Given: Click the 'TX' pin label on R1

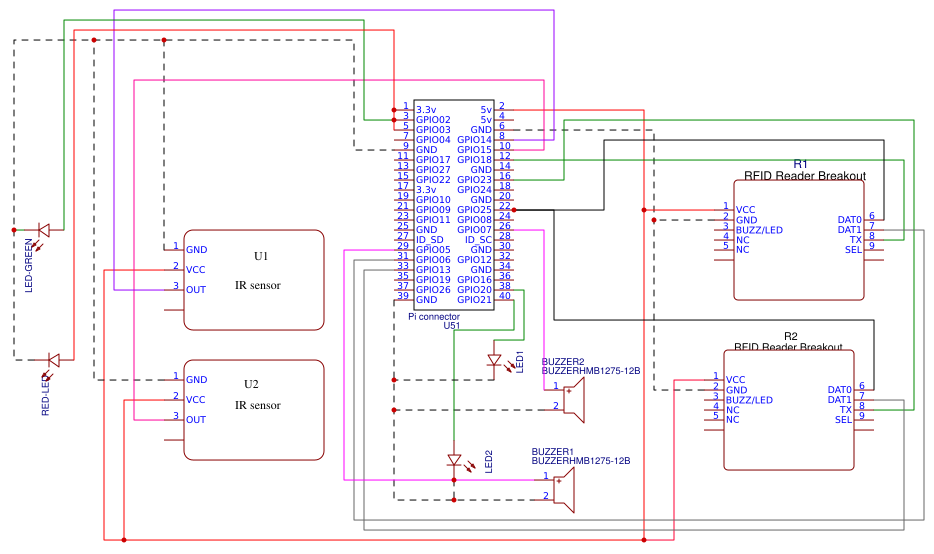Looking at the screenshot, I should pyautogui.click(x=856, y=240).
